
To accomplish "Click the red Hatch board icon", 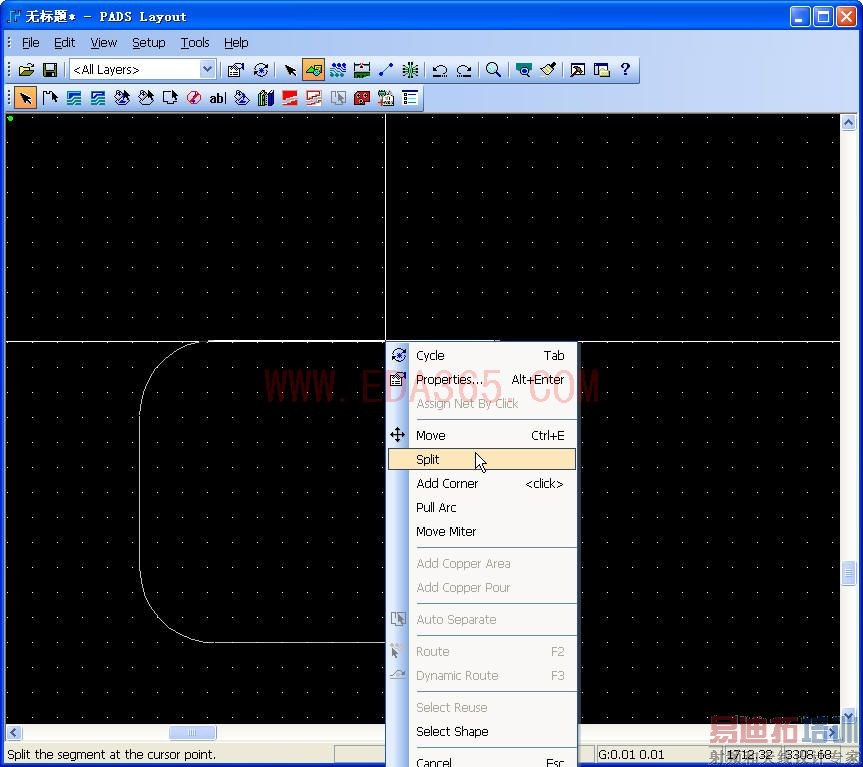I will point(362,98).
